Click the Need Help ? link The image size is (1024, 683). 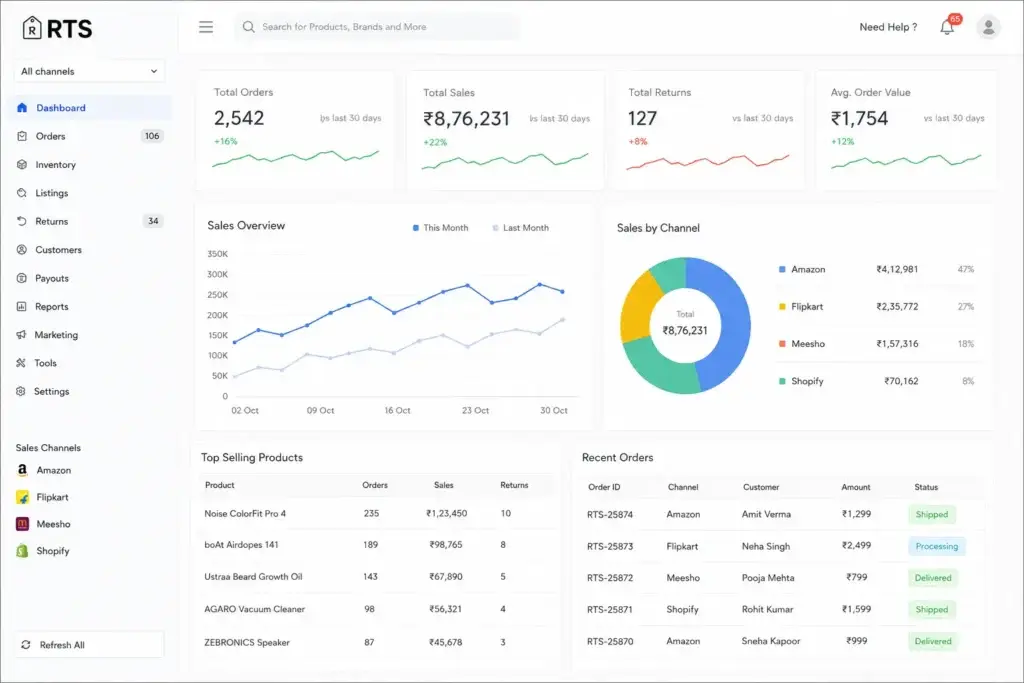888,27
